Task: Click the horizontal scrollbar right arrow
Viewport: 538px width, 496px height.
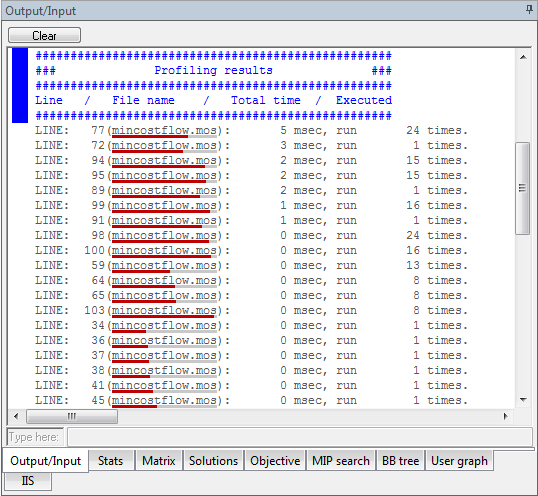Action: [505, 416]
